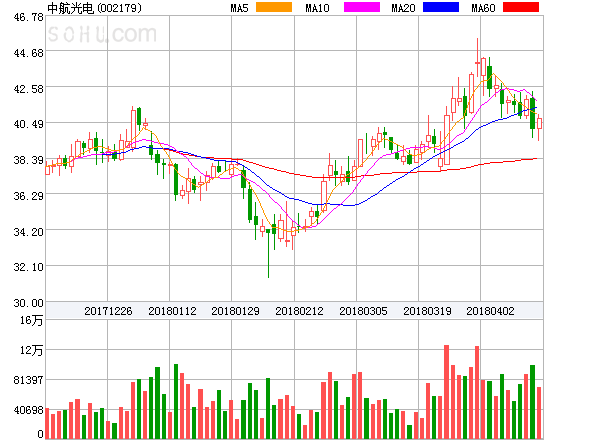The height and width of the screenshot is (440, 600).
Task: Select the MA20 legend label
Action: click(x=403, y=8)
